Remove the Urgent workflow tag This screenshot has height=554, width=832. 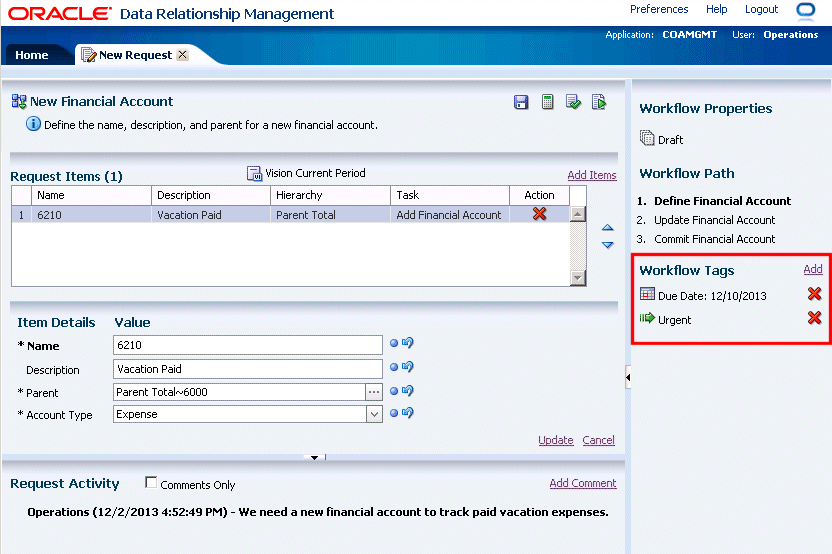coord(814,318)
